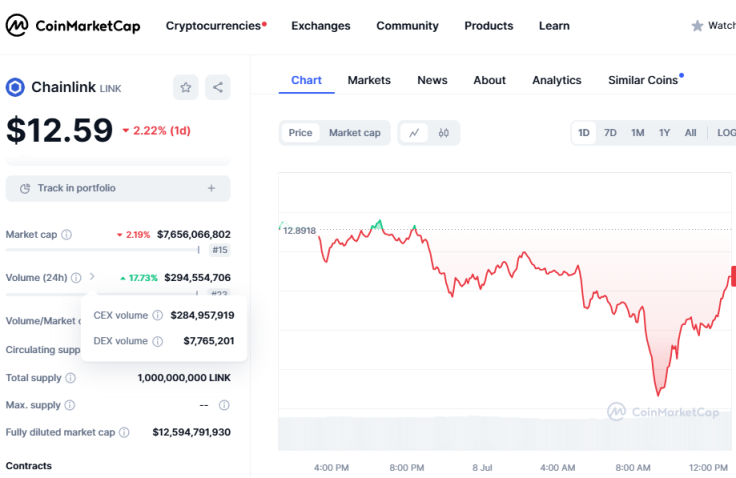This screenshot has height=478, width=736.
Task: Select the 1M time range
Action: coord(637,133)
